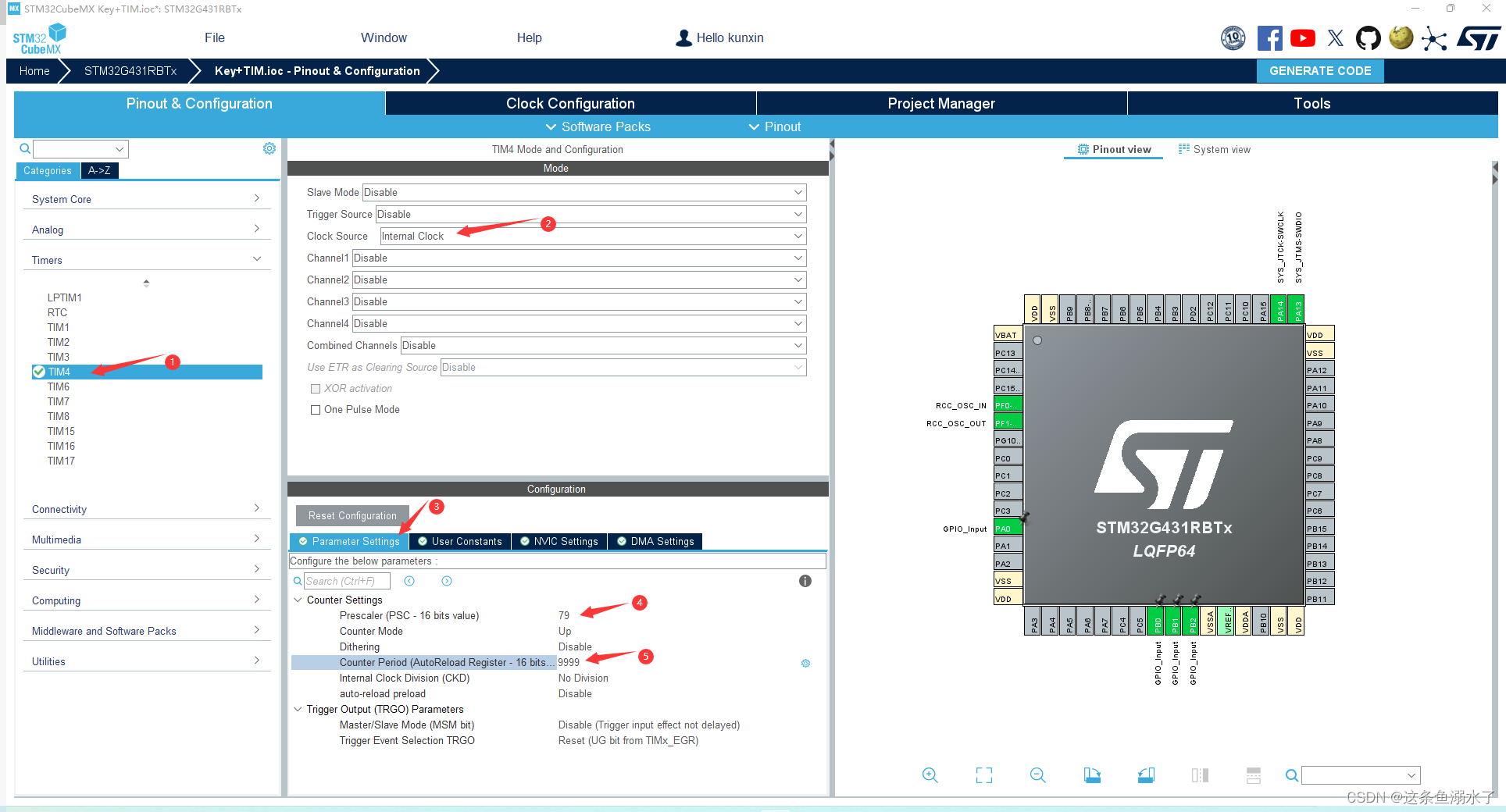Go to previous parameter search result
This screenshot has width=1506, height=812.
point(409,581)
